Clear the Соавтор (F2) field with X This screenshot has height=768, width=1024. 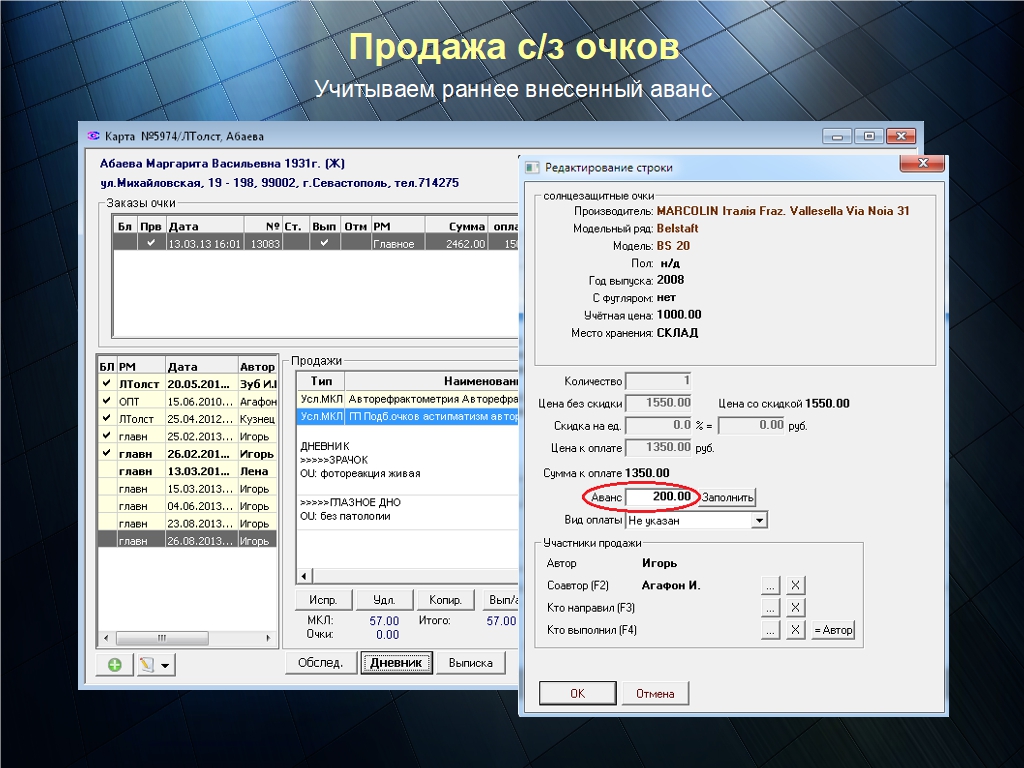pyautogui.click(x=794, y=585)
